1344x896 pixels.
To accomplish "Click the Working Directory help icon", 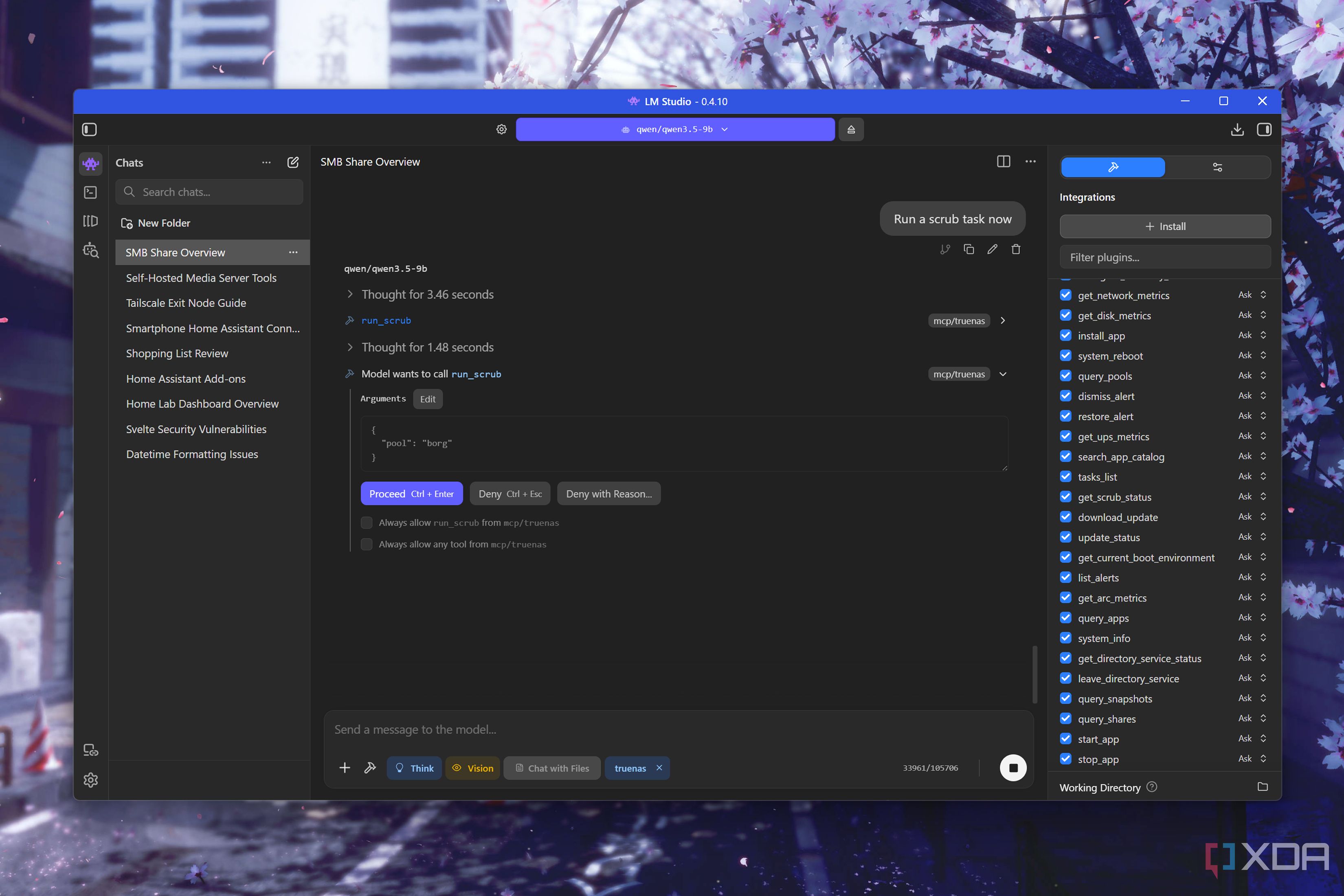I will [x=1152, y=787].
